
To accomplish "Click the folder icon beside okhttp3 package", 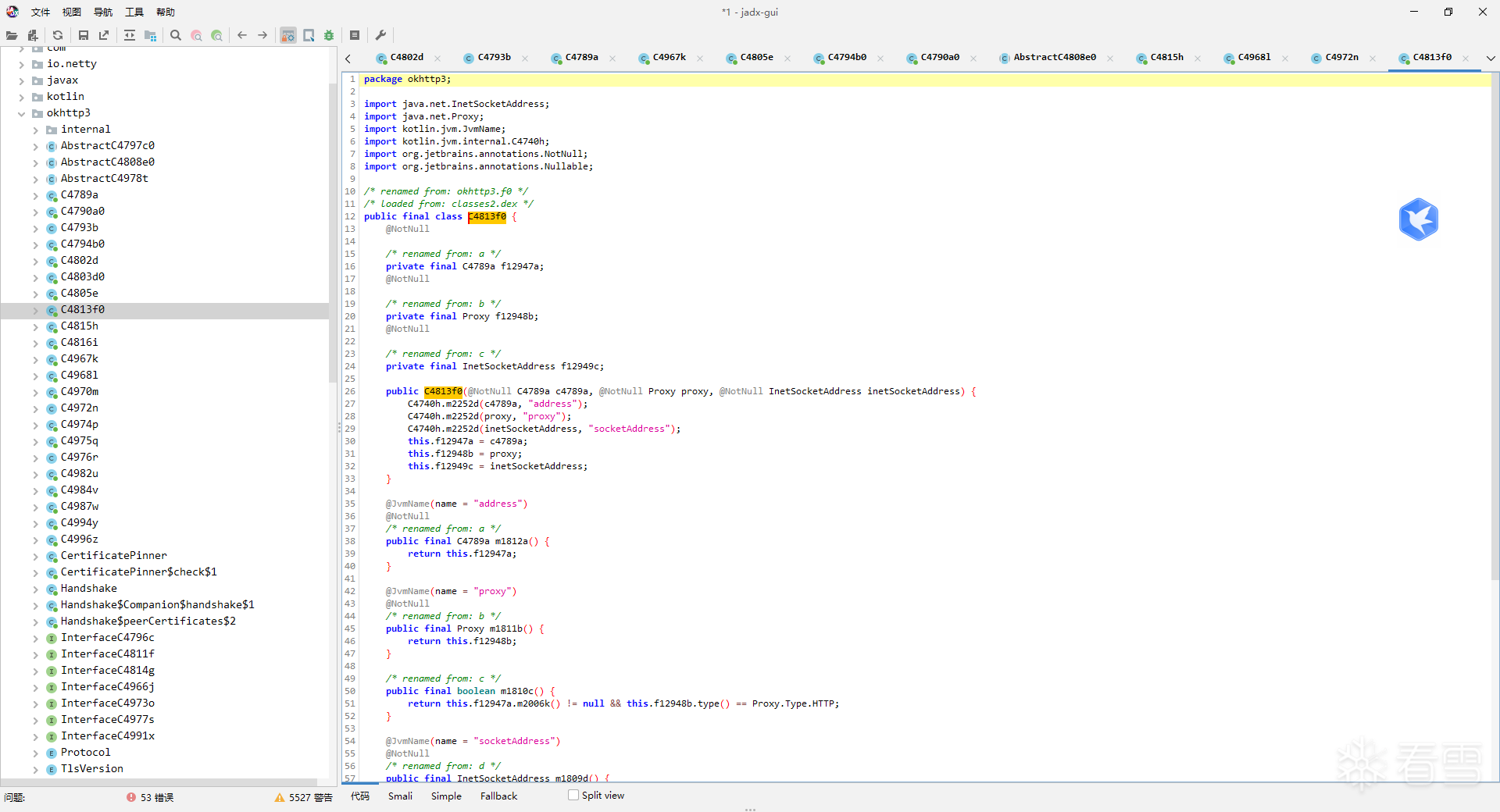I will tap(37, 113).
